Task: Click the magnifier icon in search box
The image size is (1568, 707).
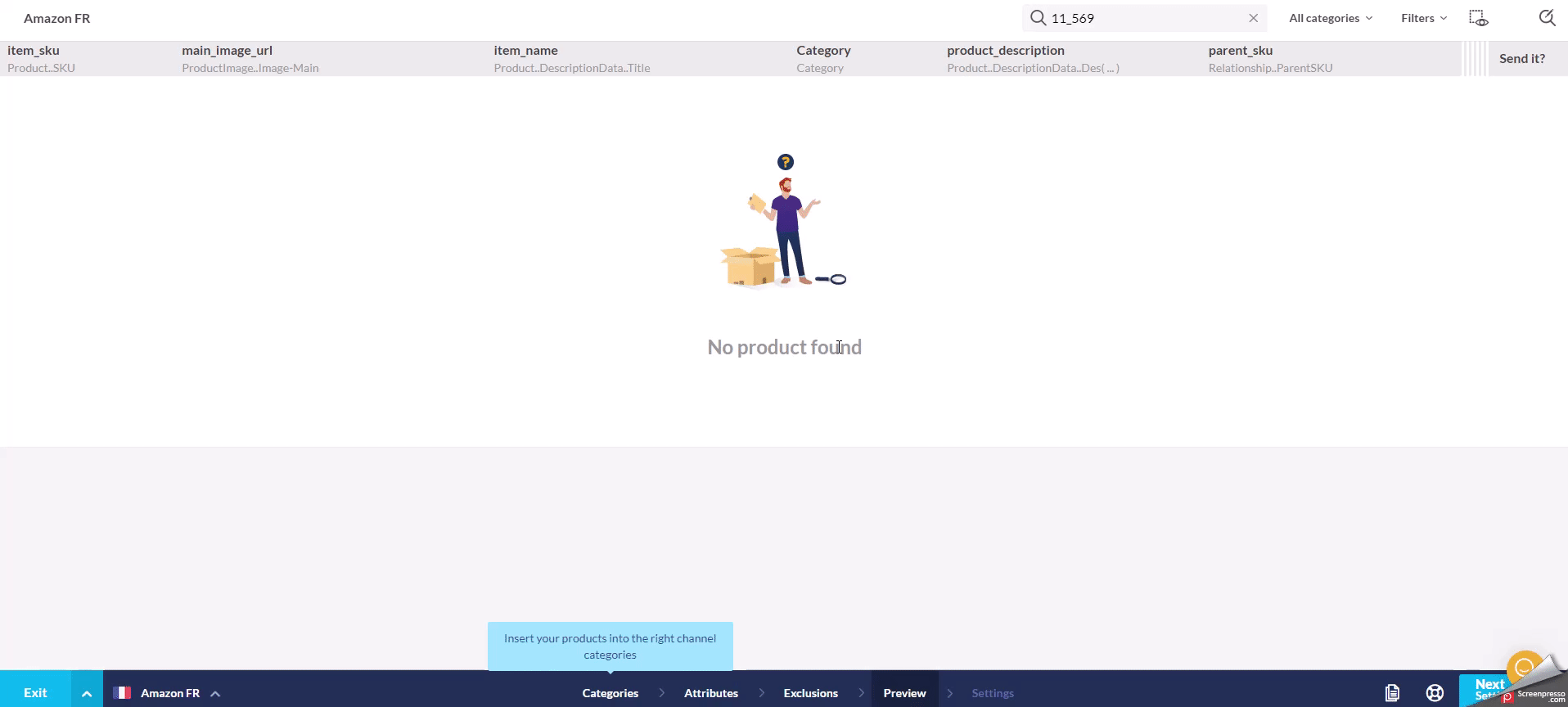Action: (x=1038, y=18)
